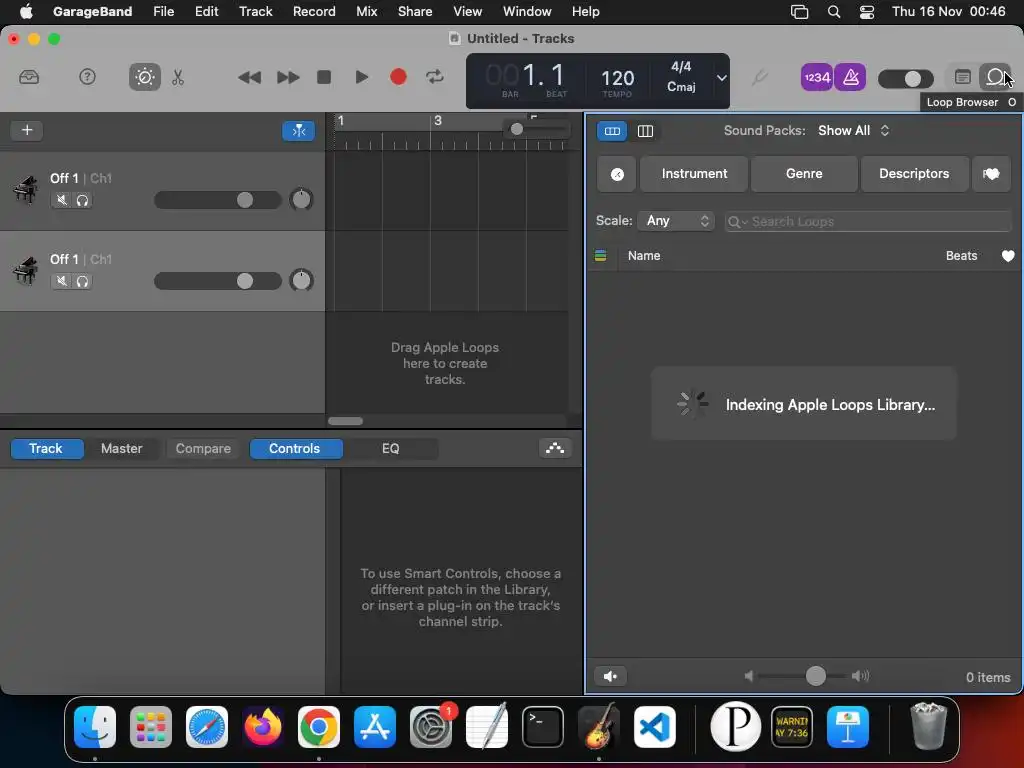Adjust the horizontal zoom slider in ruler

[x=537, y=129]
